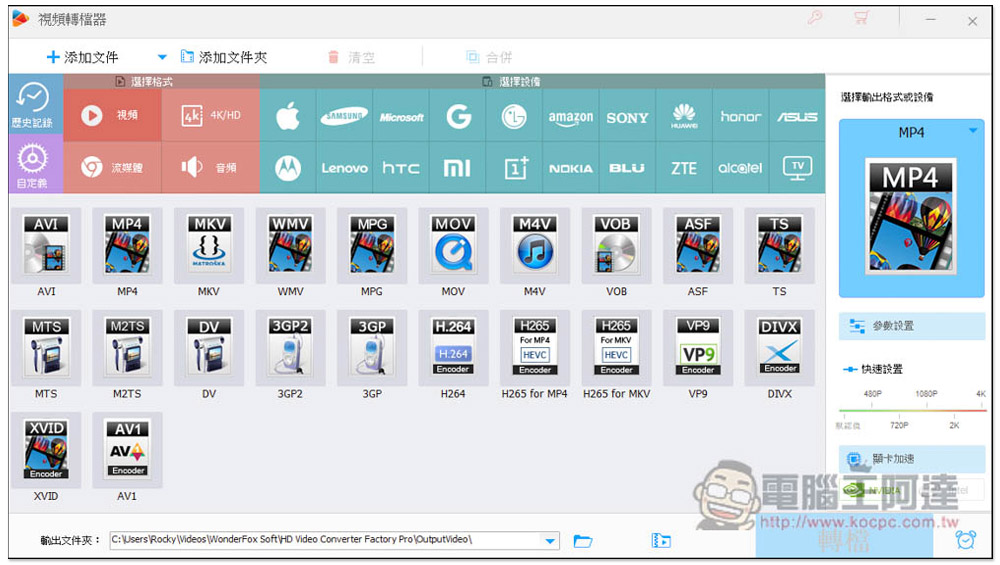Select the AV1 encoder

[x=128, y=450]
